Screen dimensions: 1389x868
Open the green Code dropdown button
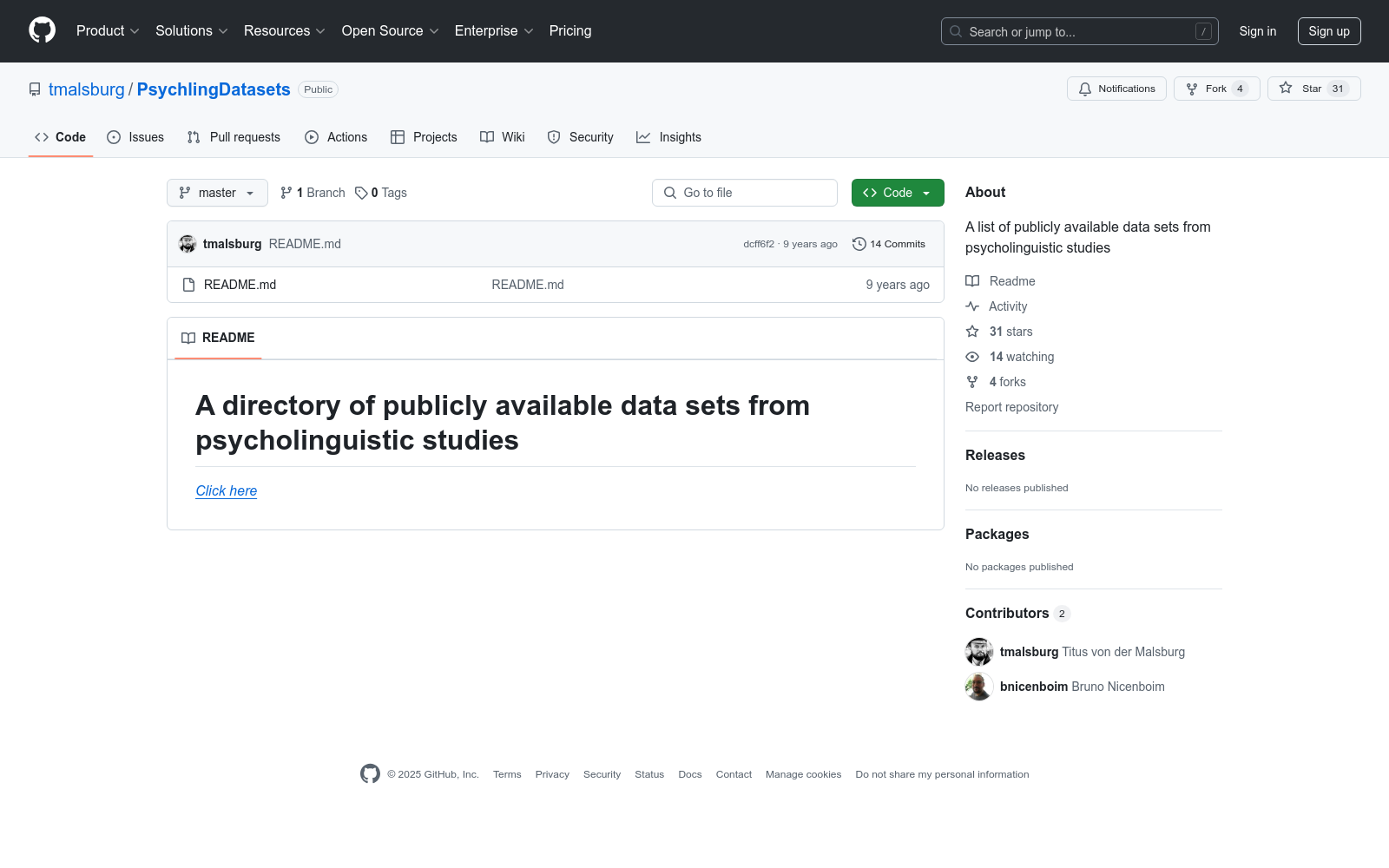pos(898,193)
